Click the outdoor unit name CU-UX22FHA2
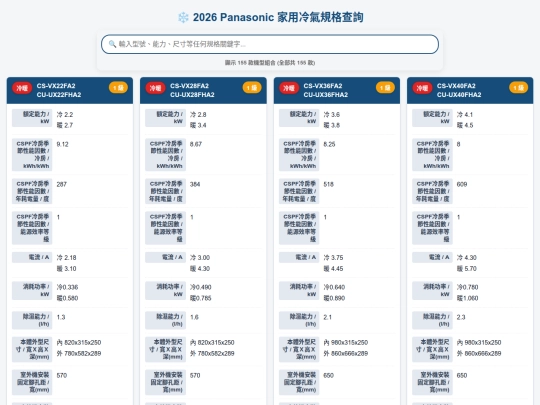Screen dimensions: 540x405 pyautogui.click(x=59, y=95)
